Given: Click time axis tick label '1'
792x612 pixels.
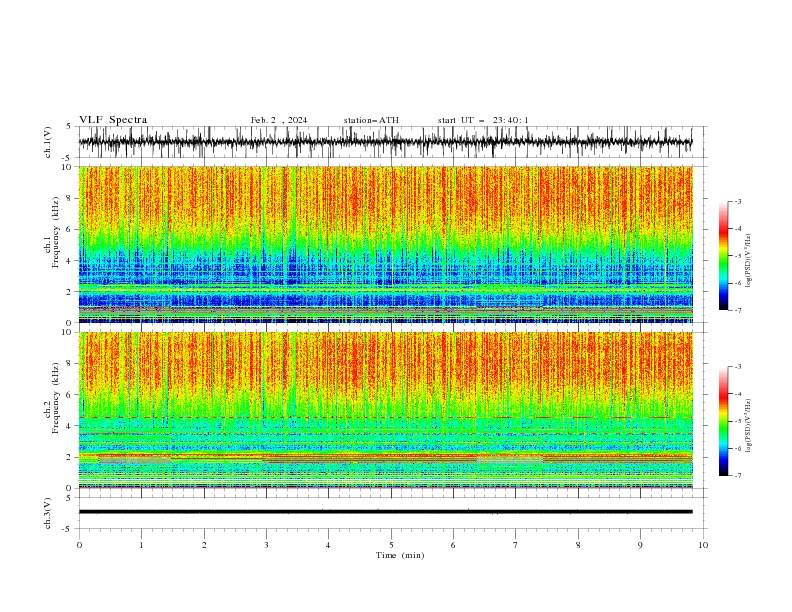Looking at the screenshot, I should [x=141, y=545].
